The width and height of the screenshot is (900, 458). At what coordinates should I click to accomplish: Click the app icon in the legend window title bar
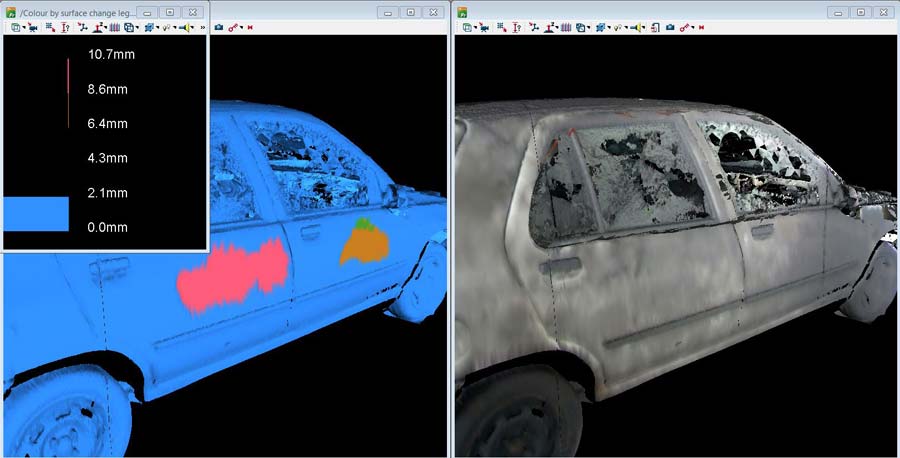point(10,12)
